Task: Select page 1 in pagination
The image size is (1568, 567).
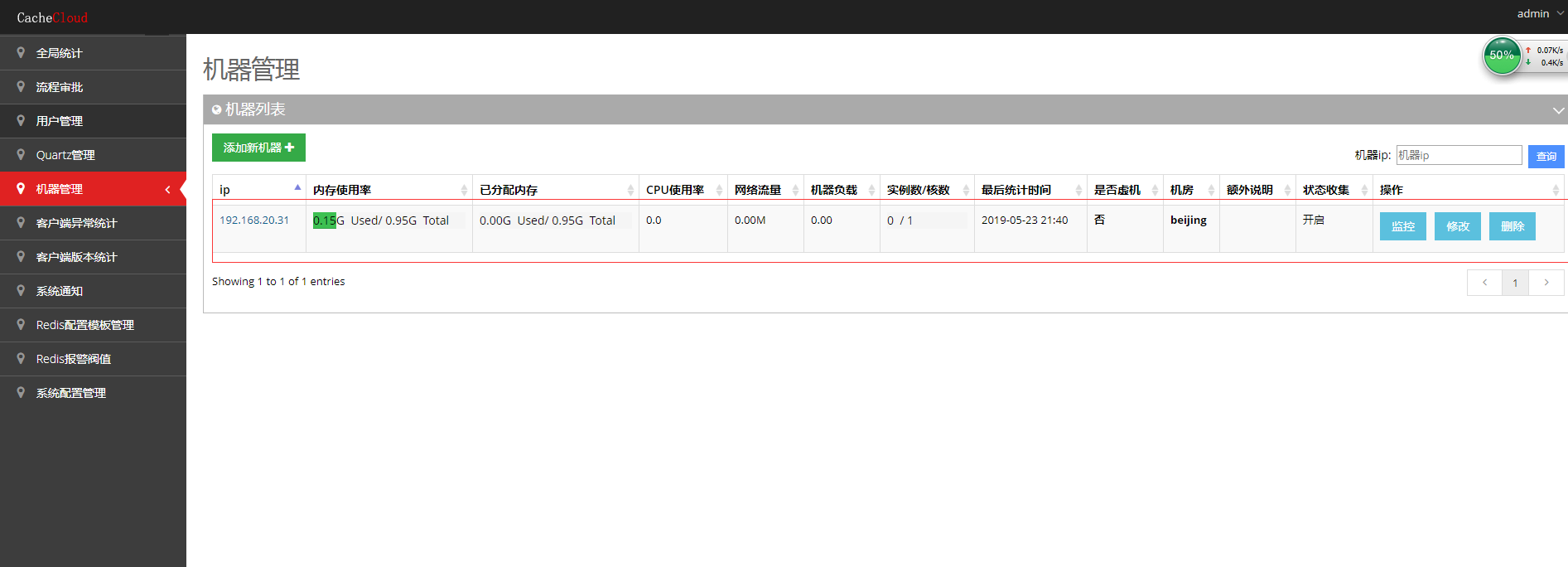Action: point(1515,283)
